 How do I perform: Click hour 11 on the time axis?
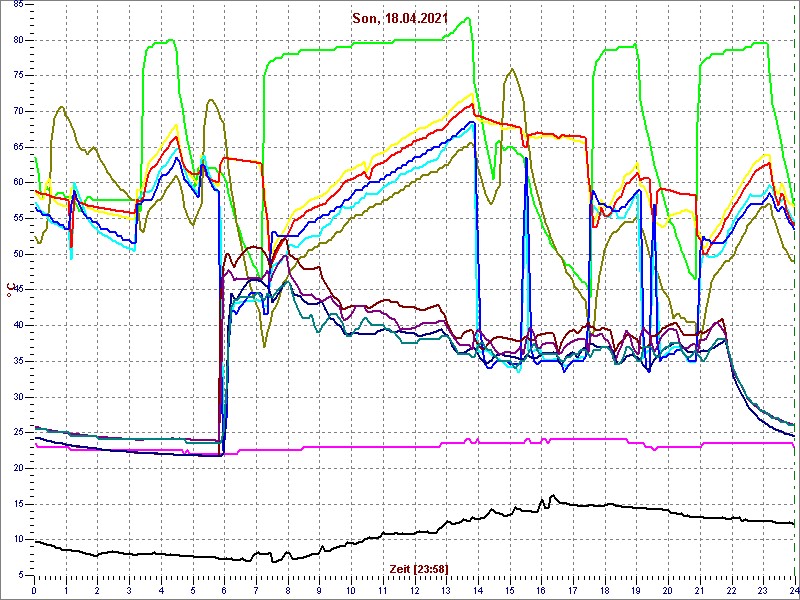click(x=383, y=591)
